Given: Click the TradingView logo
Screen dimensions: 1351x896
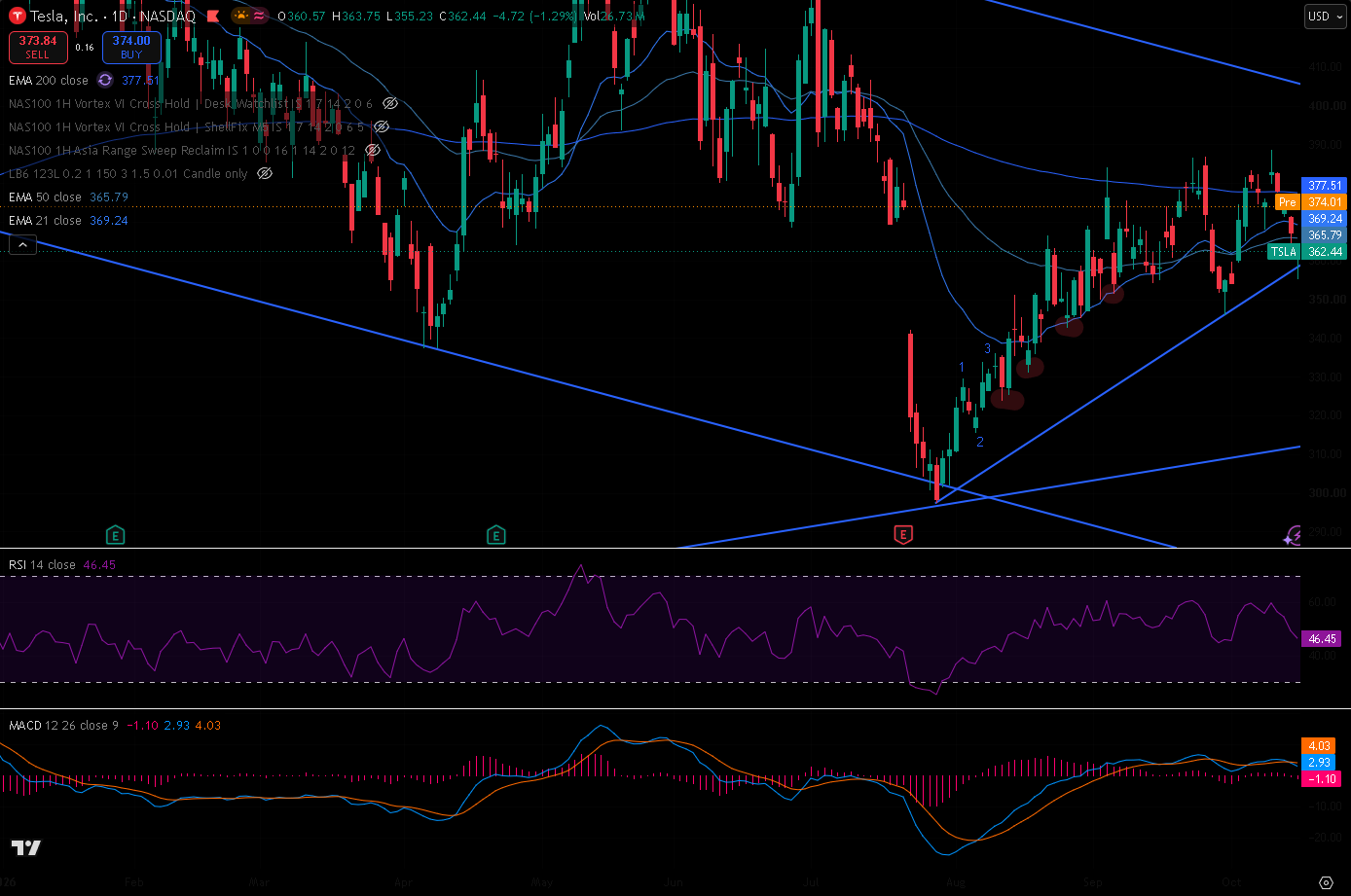Looking at the screenshot, I should (x=27, y=847).
